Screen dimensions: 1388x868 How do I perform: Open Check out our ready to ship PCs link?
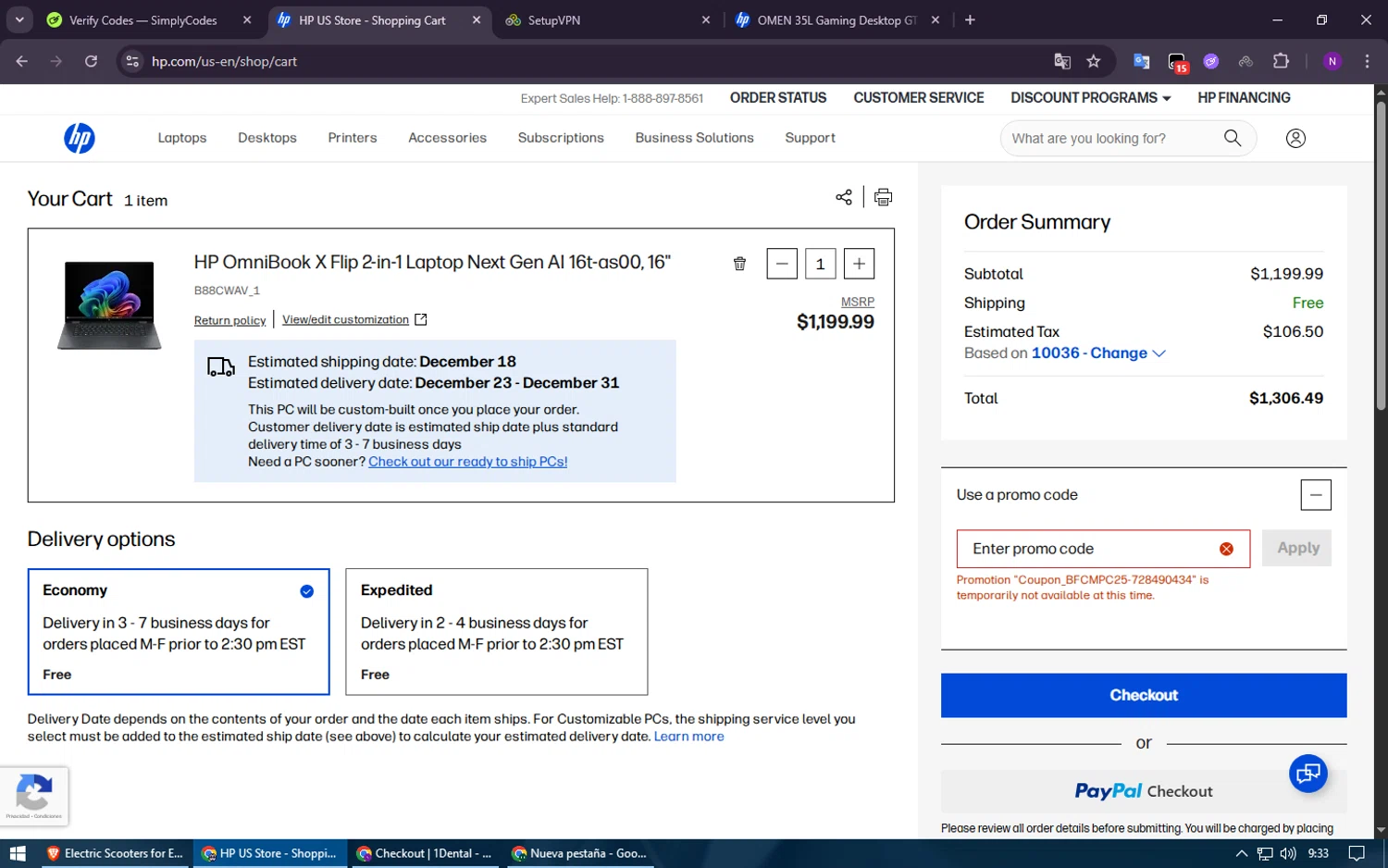coord(467,462)
